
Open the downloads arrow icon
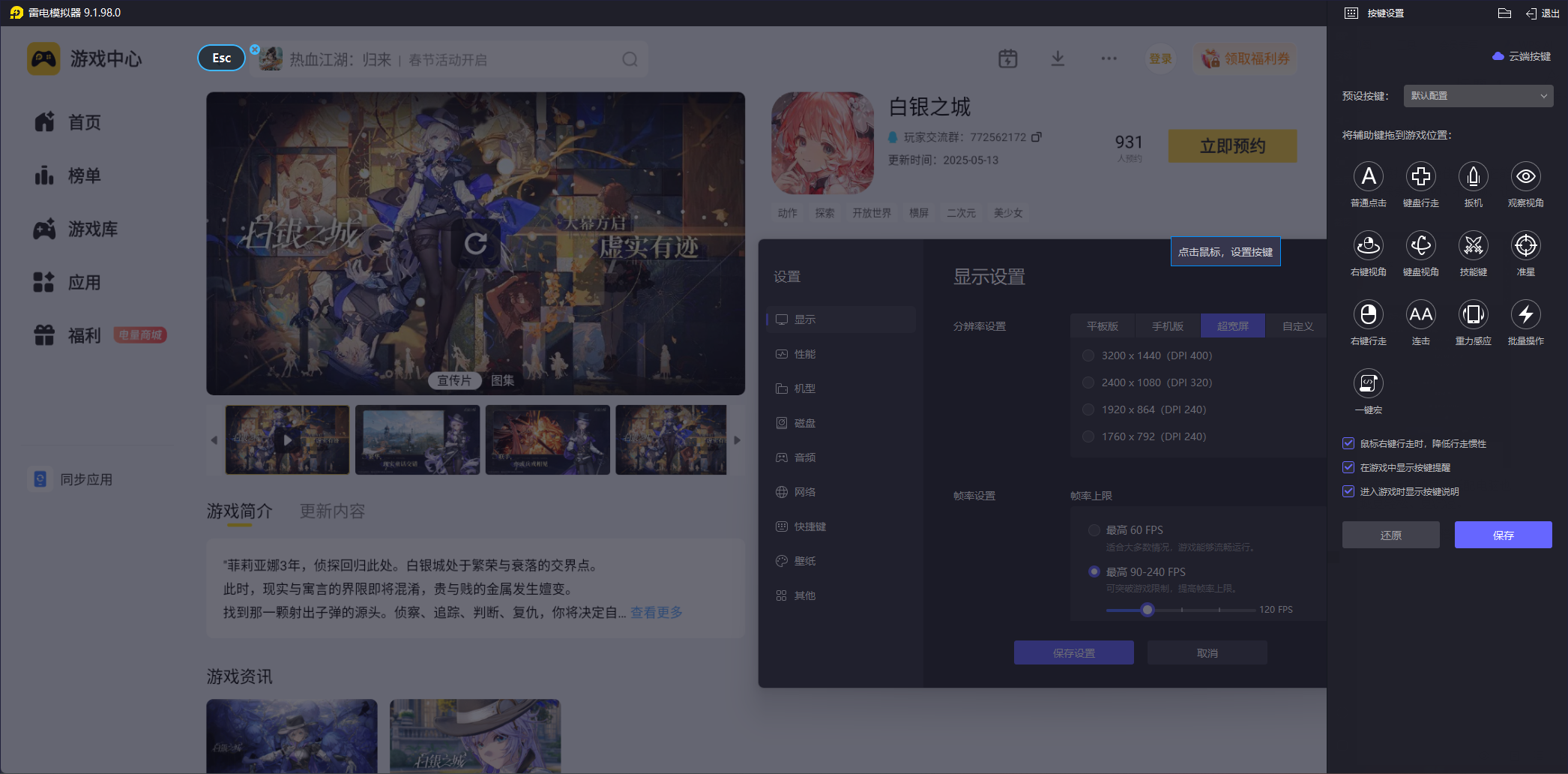pos(1058,58)
